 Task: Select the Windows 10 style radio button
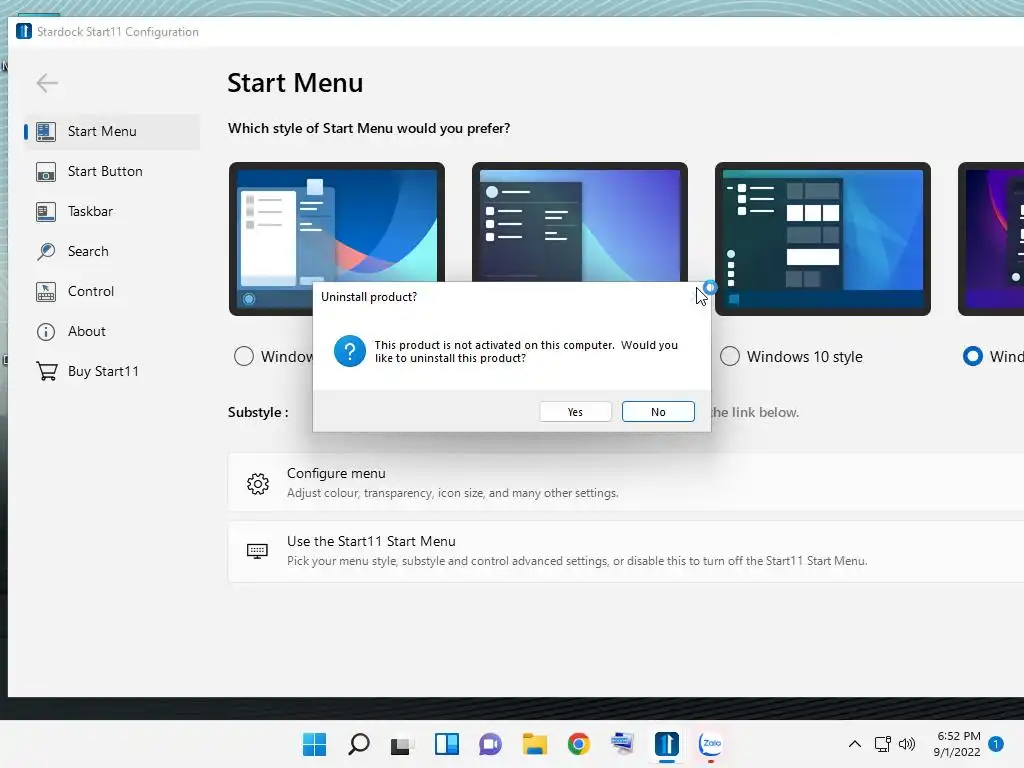(729, 356)
